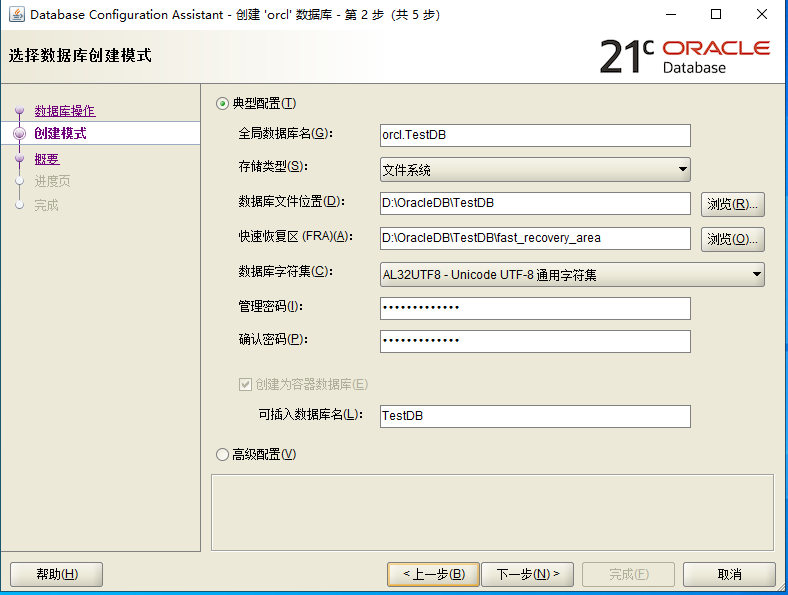This screenshot has height=595, width=788.
Task: Click the 取消 button
Action: [x=729, y=574]
